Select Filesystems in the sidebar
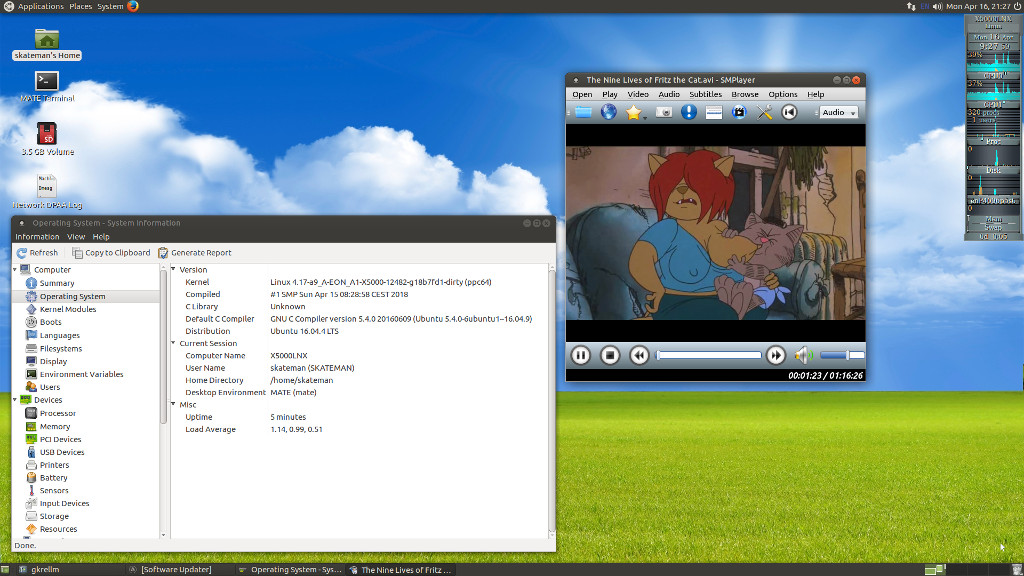Screen dimensions: 1024x576 click(x=61, y=349)
